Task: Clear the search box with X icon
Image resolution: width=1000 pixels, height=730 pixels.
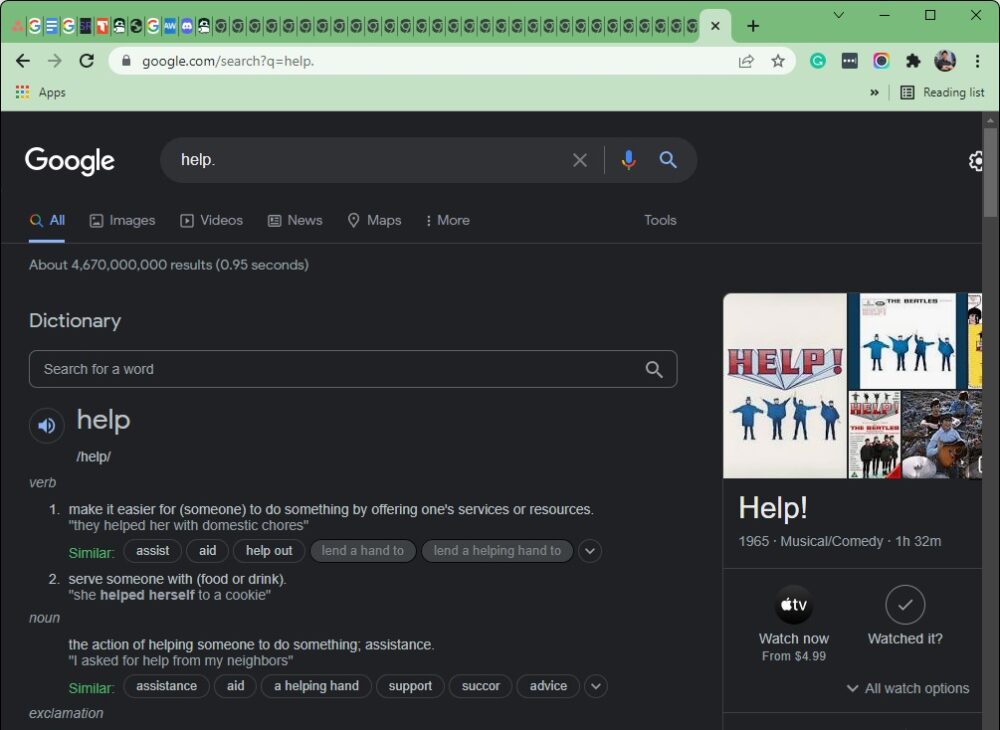Action: (580, 160)
